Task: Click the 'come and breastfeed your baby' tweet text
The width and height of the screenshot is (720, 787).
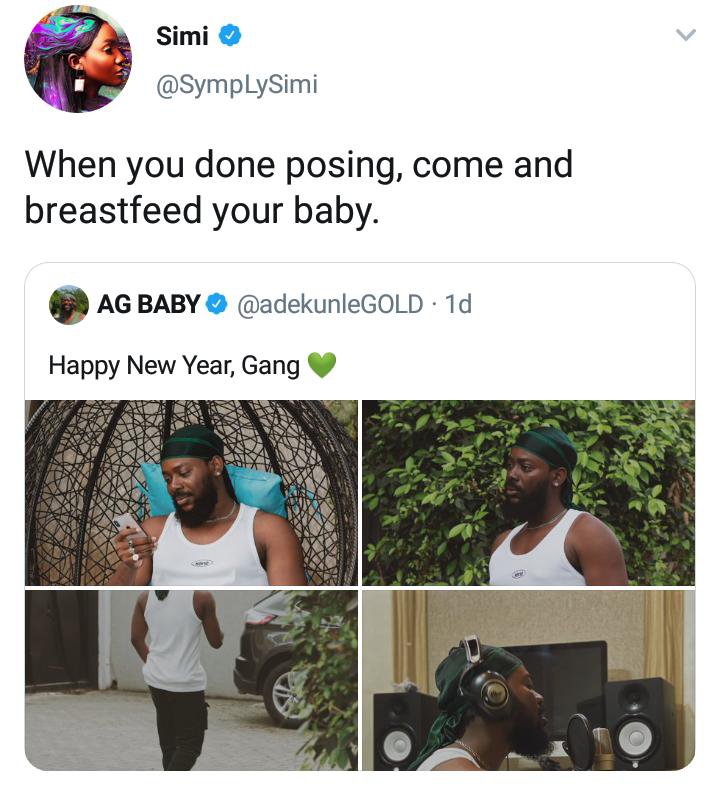Action: (299, 187)
